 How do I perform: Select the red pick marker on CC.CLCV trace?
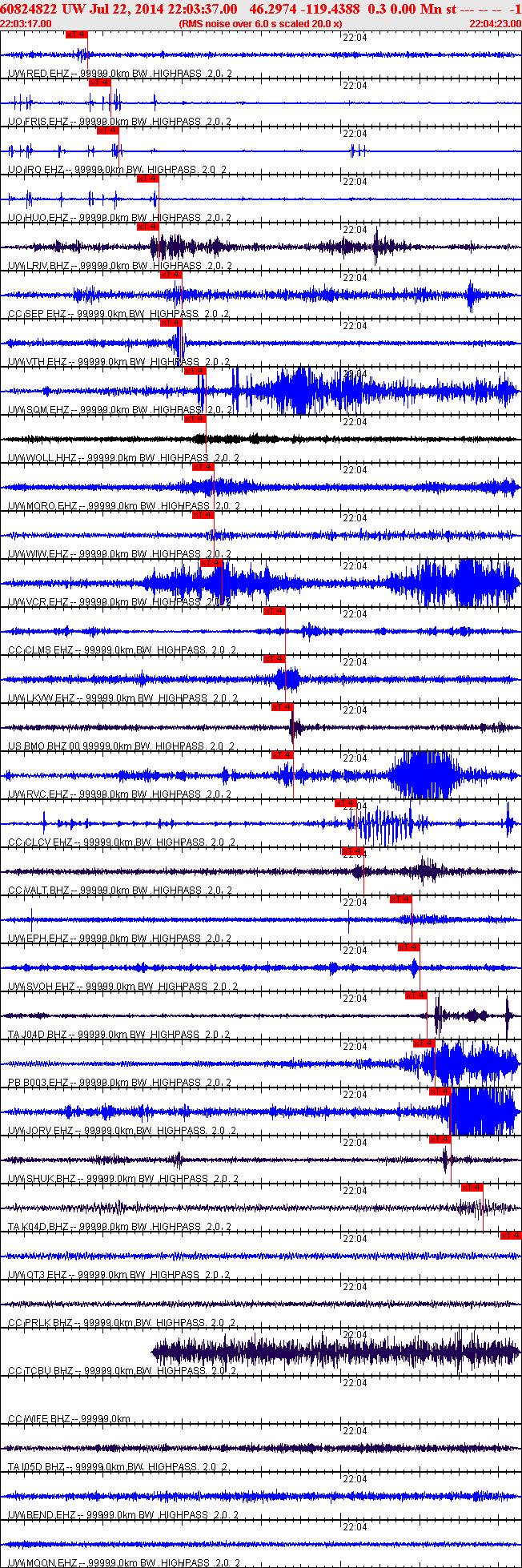coord(346,803)
